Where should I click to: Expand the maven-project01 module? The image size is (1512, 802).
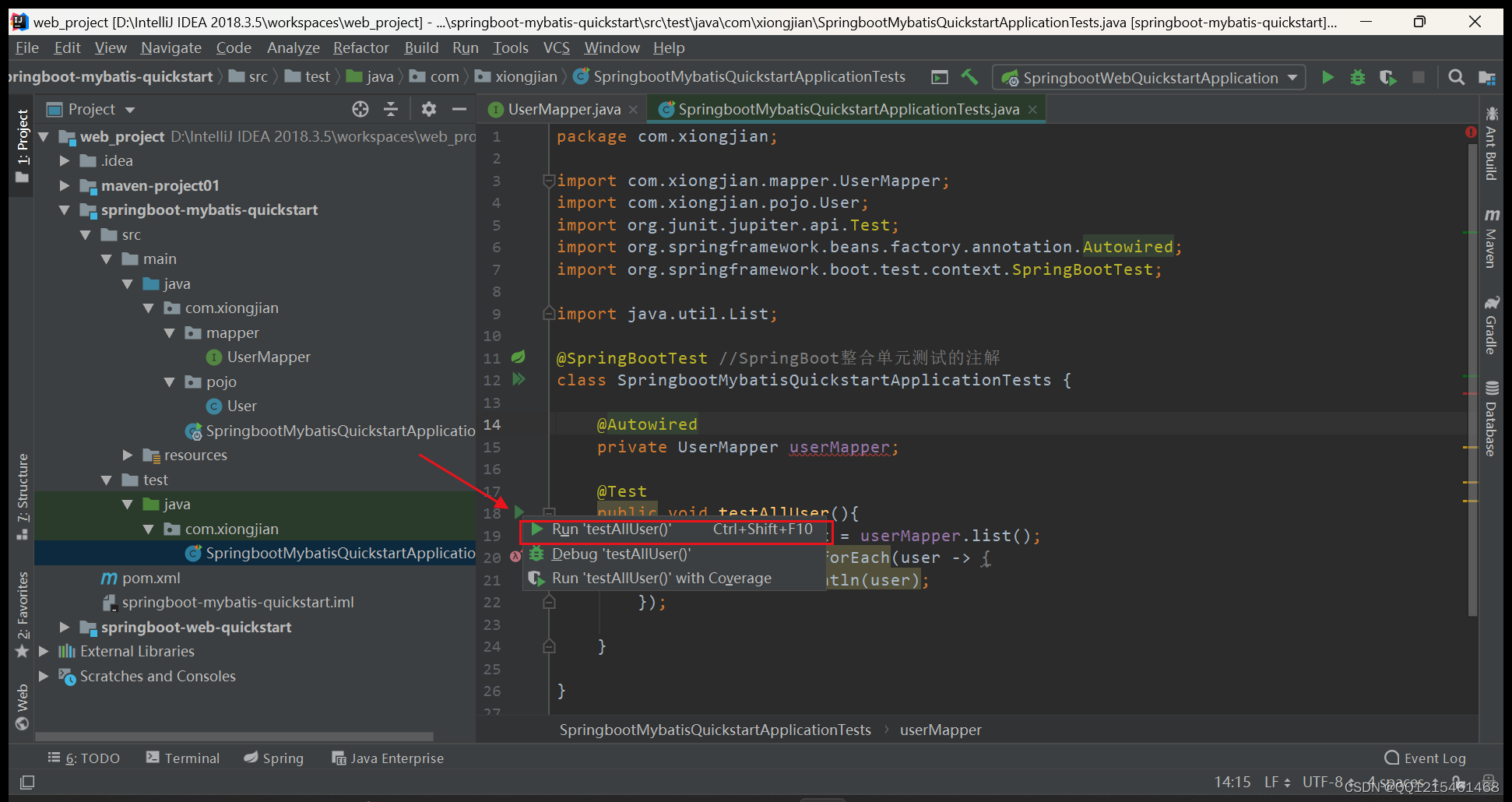click(x=65, y=186)
